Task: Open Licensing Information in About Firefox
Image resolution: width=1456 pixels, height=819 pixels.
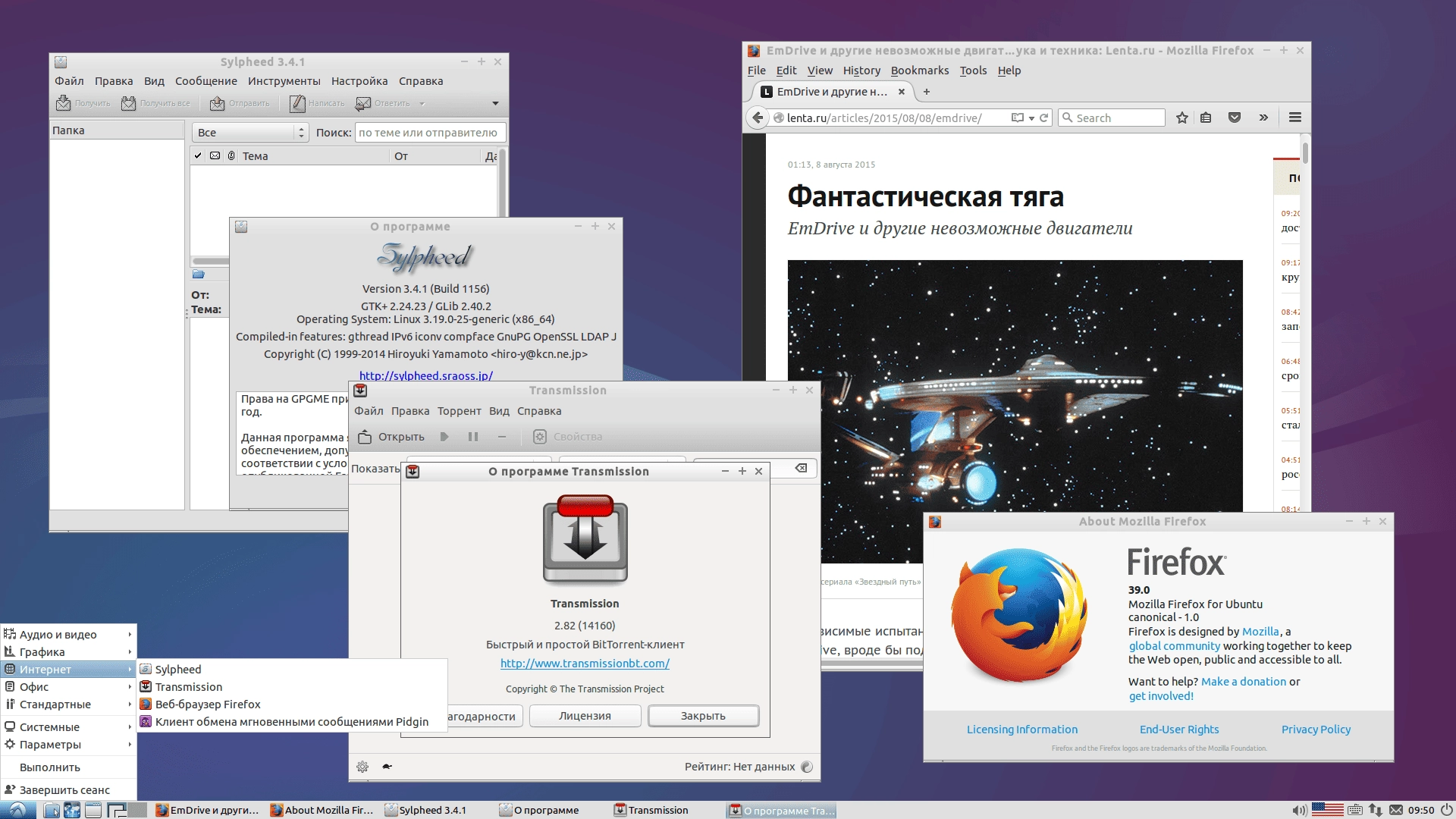Action: coord(1021,730)
